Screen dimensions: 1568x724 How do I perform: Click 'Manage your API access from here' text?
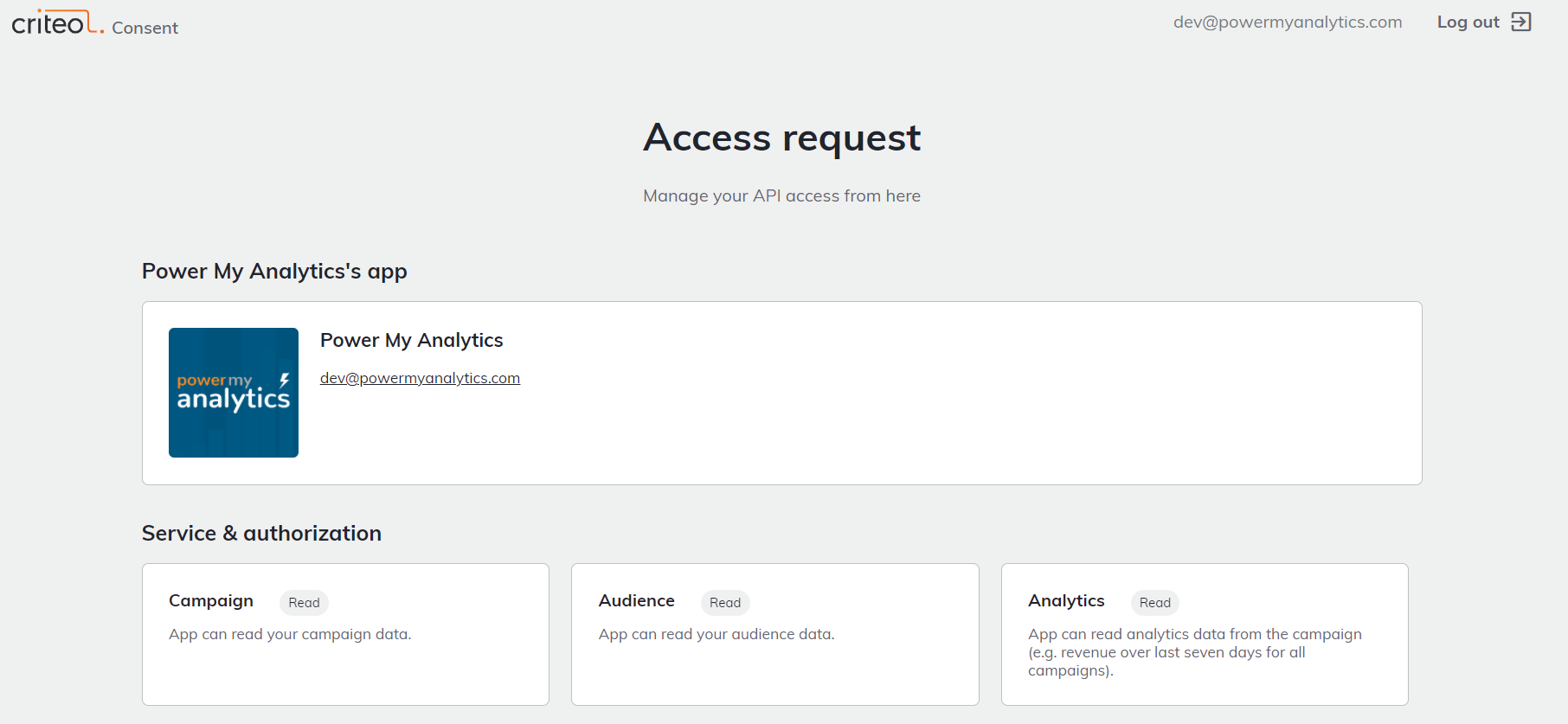click(782, 196)
